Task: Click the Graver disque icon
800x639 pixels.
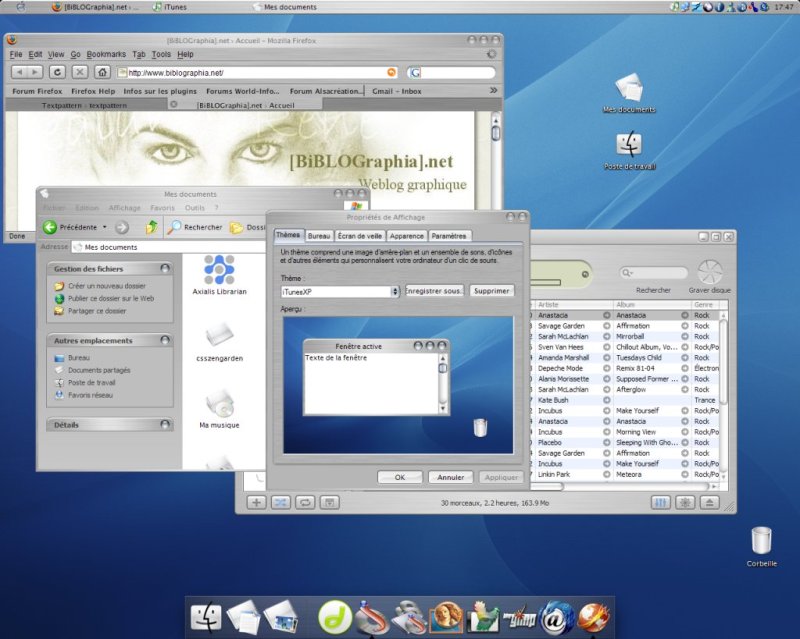Action: tap(710, 272)
